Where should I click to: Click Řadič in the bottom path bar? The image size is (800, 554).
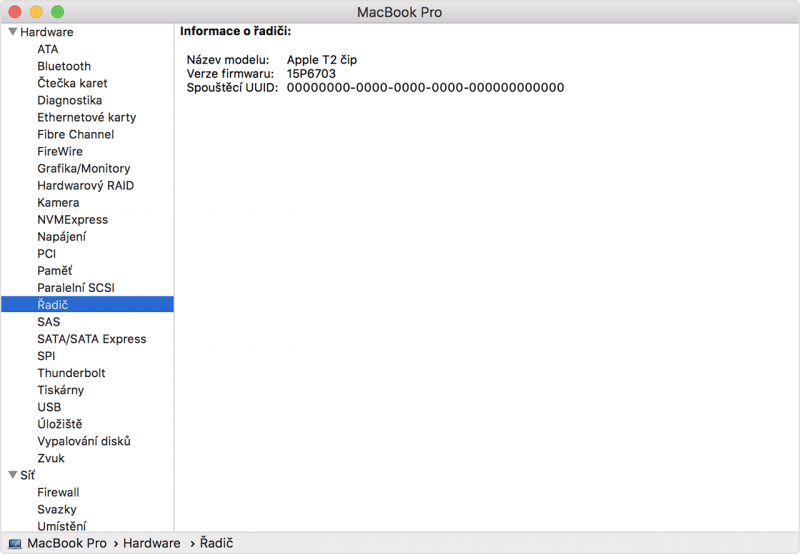(215, 543)
